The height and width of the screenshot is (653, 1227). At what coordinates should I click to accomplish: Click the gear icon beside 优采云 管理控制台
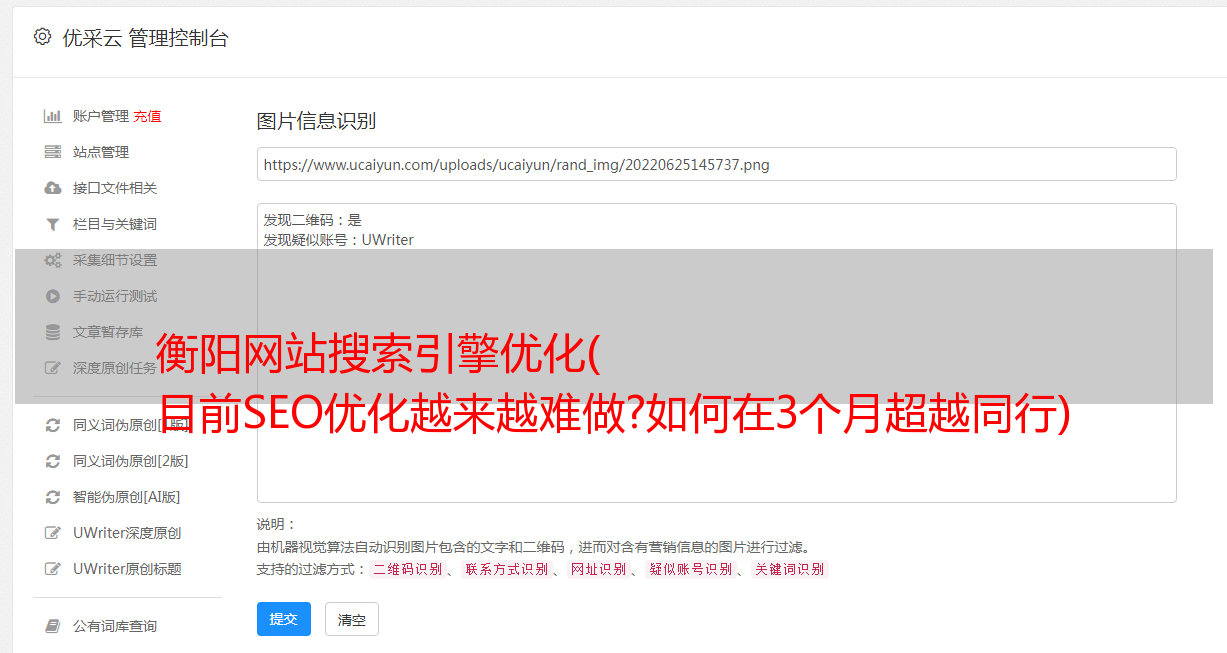point(42,37)
